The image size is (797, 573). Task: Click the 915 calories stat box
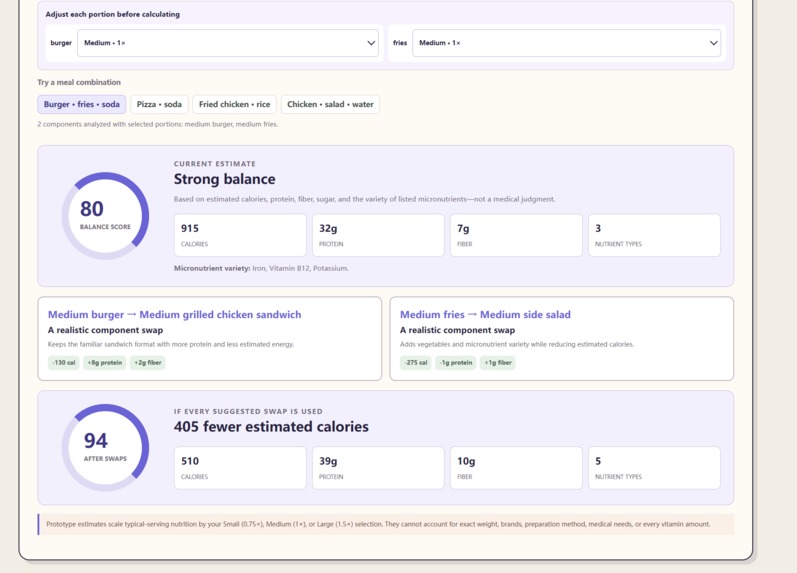[x=240, y=235]
